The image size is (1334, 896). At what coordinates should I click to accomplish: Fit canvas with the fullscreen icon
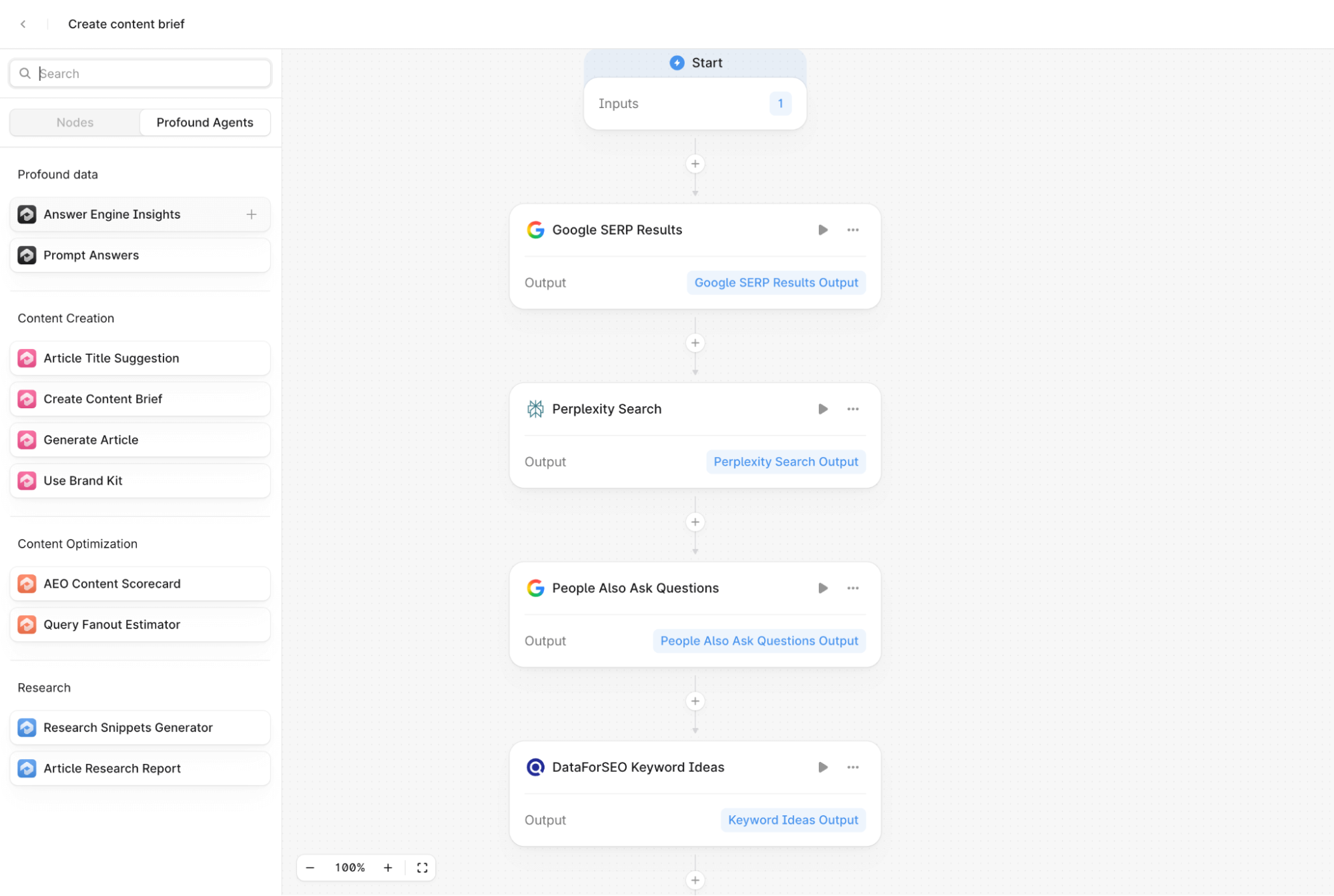[x=422, y=868]
